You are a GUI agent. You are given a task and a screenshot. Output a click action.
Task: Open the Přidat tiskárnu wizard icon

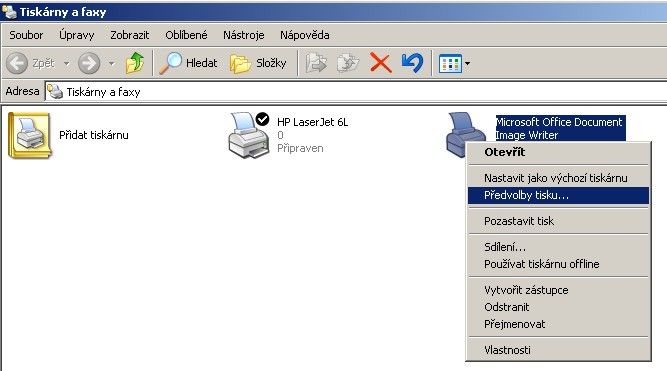pyautogui.click(x=30, y=135)
